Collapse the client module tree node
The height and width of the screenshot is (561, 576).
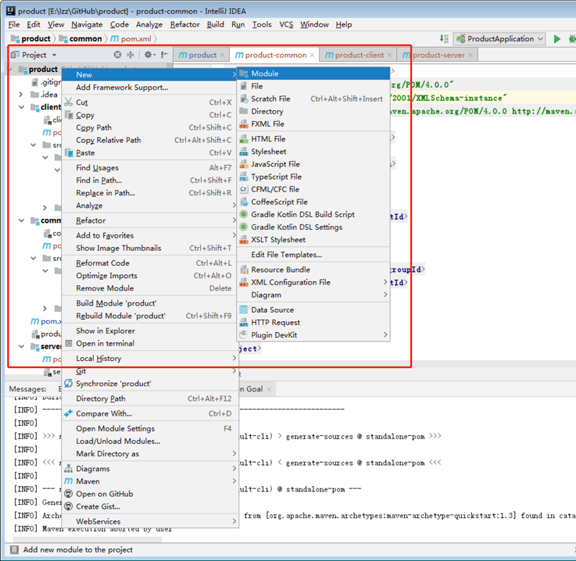coord(21,107)
